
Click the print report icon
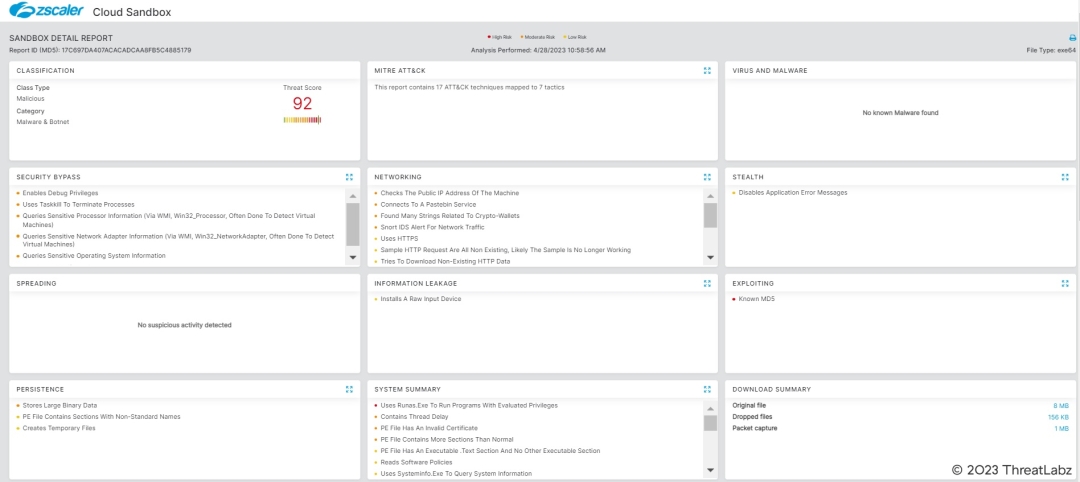[1072, 38]
